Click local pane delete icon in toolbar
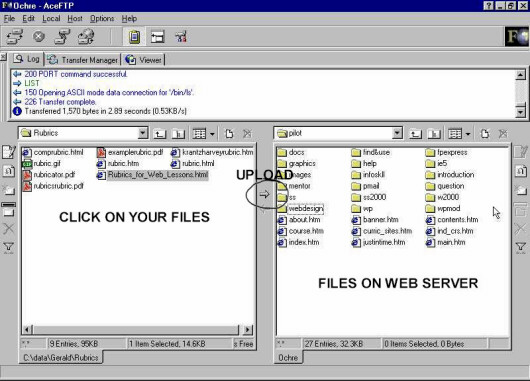Screen dimensions: 530x381 [247, 134]
